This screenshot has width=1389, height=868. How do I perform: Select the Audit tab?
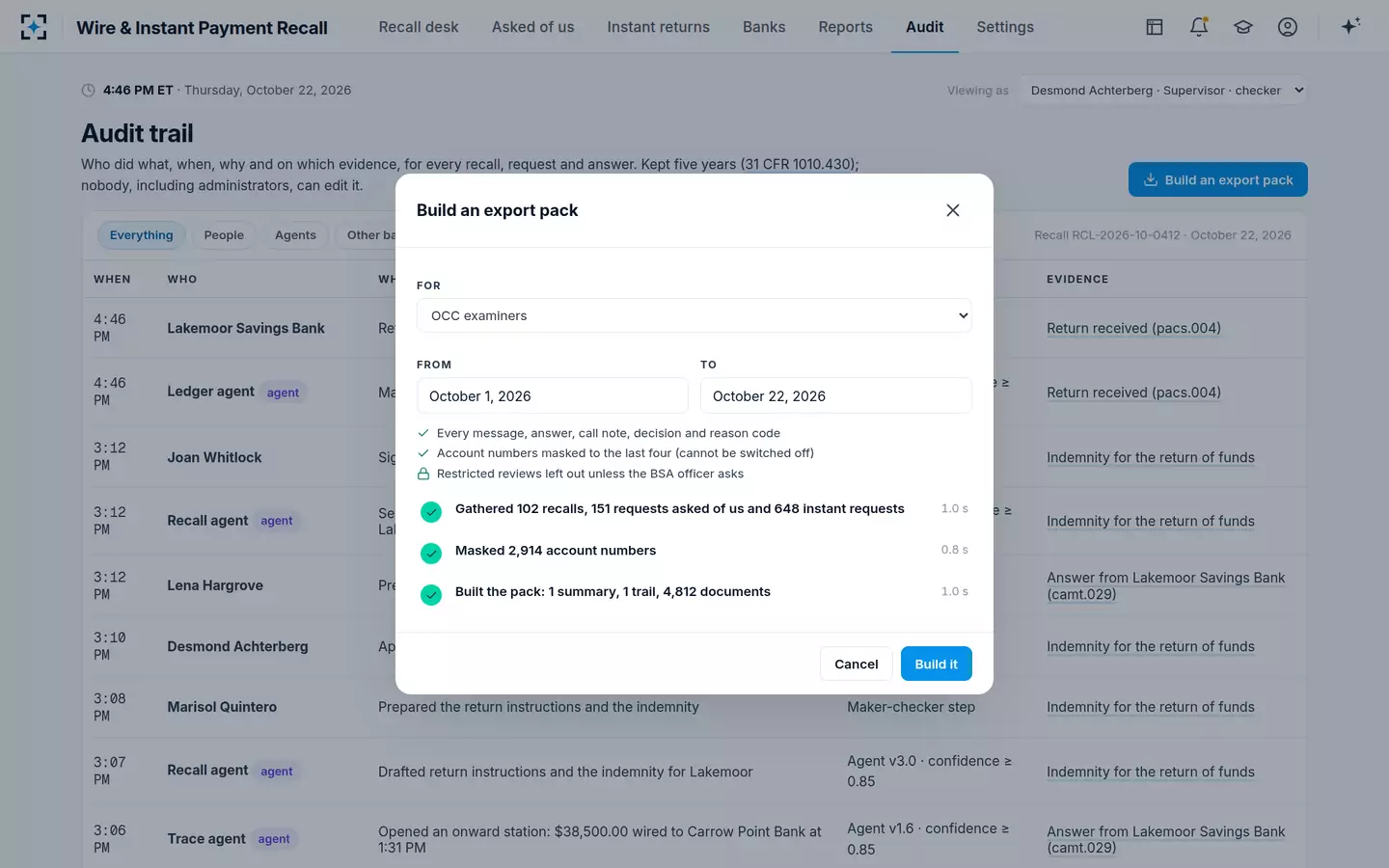coord(924,27)
